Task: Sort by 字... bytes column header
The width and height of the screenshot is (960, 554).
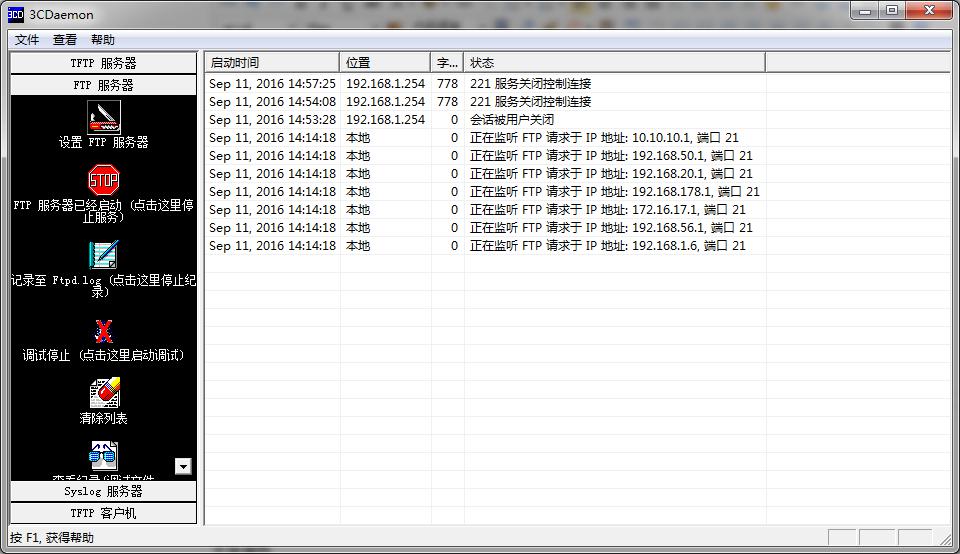Action: pyautogui.click(x=447, y=62)
